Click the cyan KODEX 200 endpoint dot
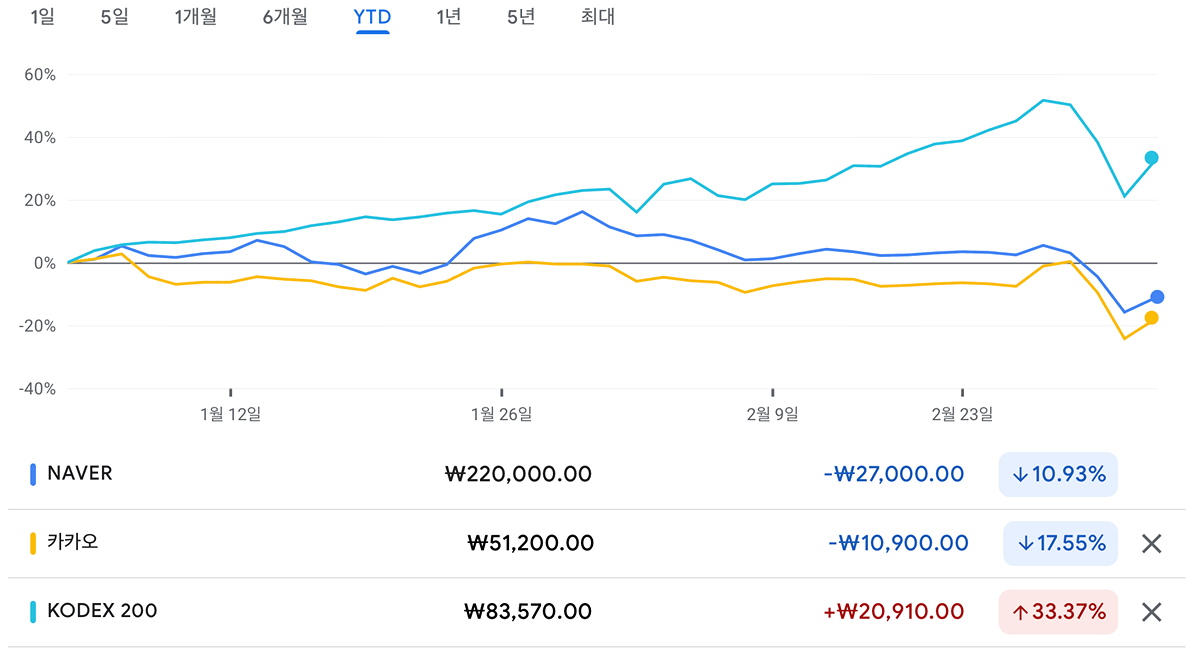This screenshot has height=653, width=1200. (1151, 158)
